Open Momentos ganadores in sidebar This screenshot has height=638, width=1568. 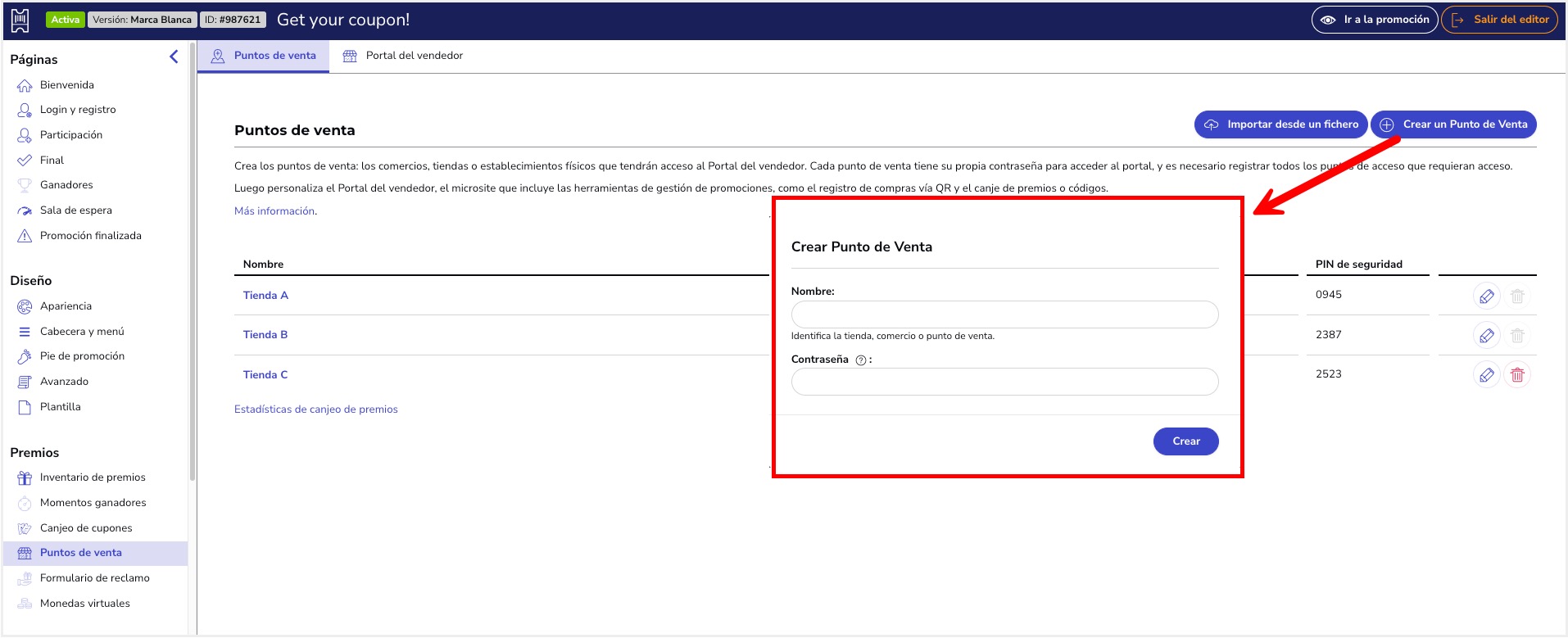(93, 503)
